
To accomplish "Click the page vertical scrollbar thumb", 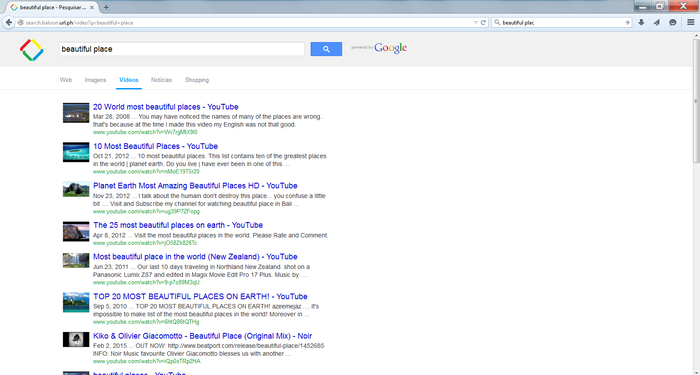I will point(696,101).
